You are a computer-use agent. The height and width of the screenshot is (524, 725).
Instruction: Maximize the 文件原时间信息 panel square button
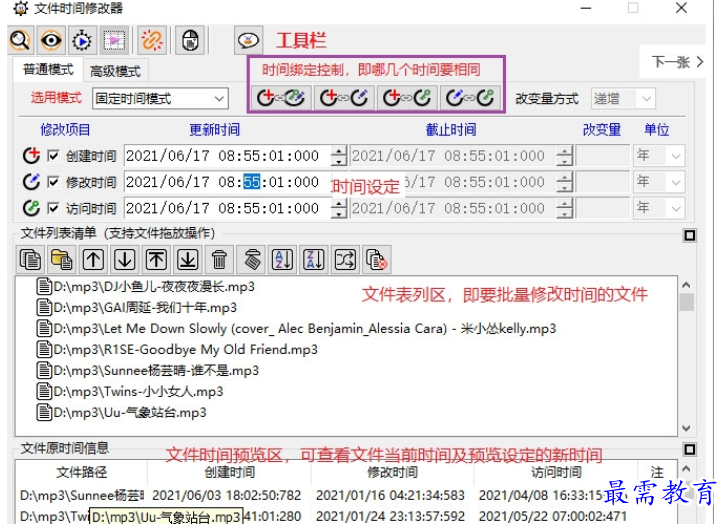689,450
